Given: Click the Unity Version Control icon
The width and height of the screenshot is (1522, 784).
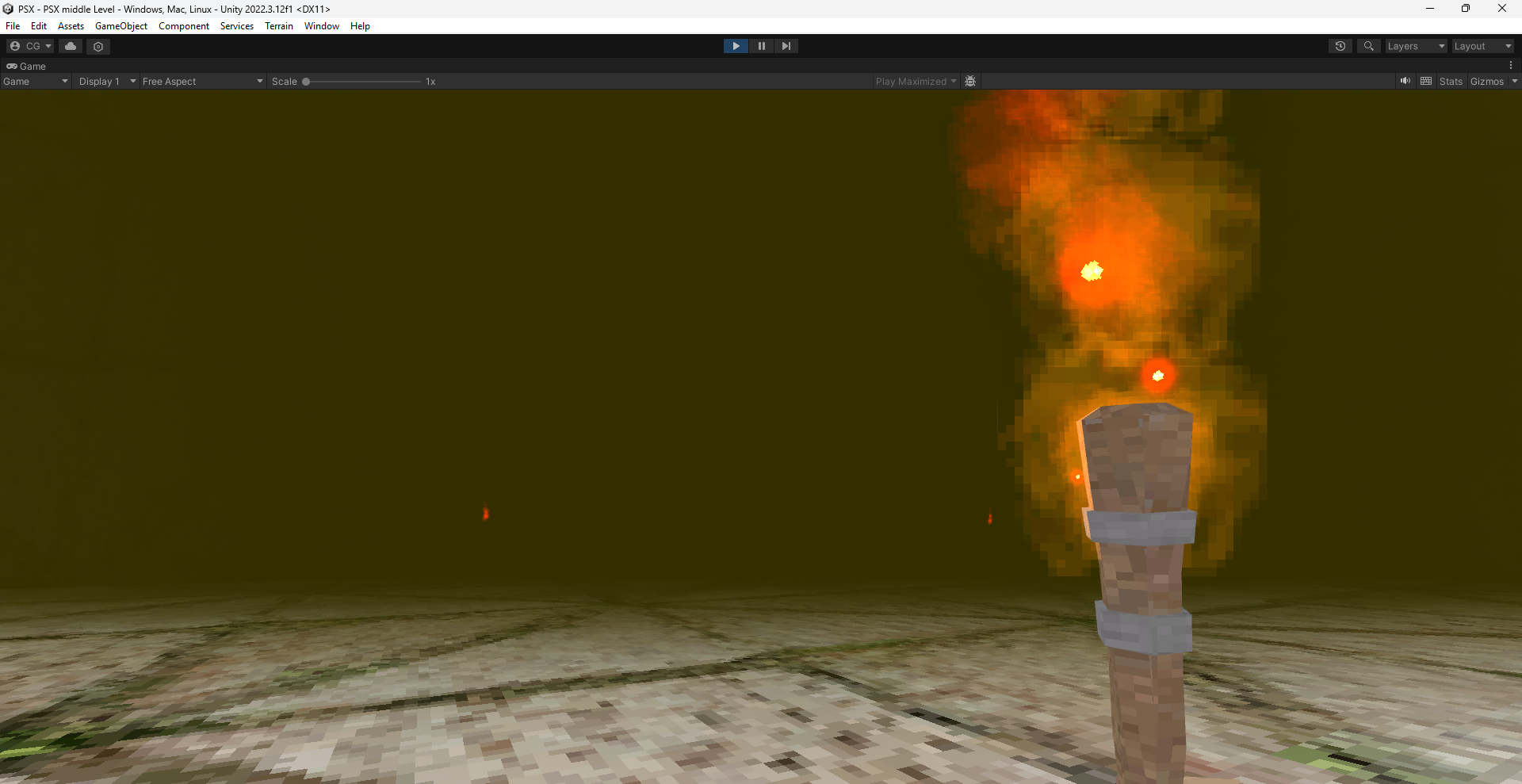Looking at the screenshot, I should pos(98,46).
